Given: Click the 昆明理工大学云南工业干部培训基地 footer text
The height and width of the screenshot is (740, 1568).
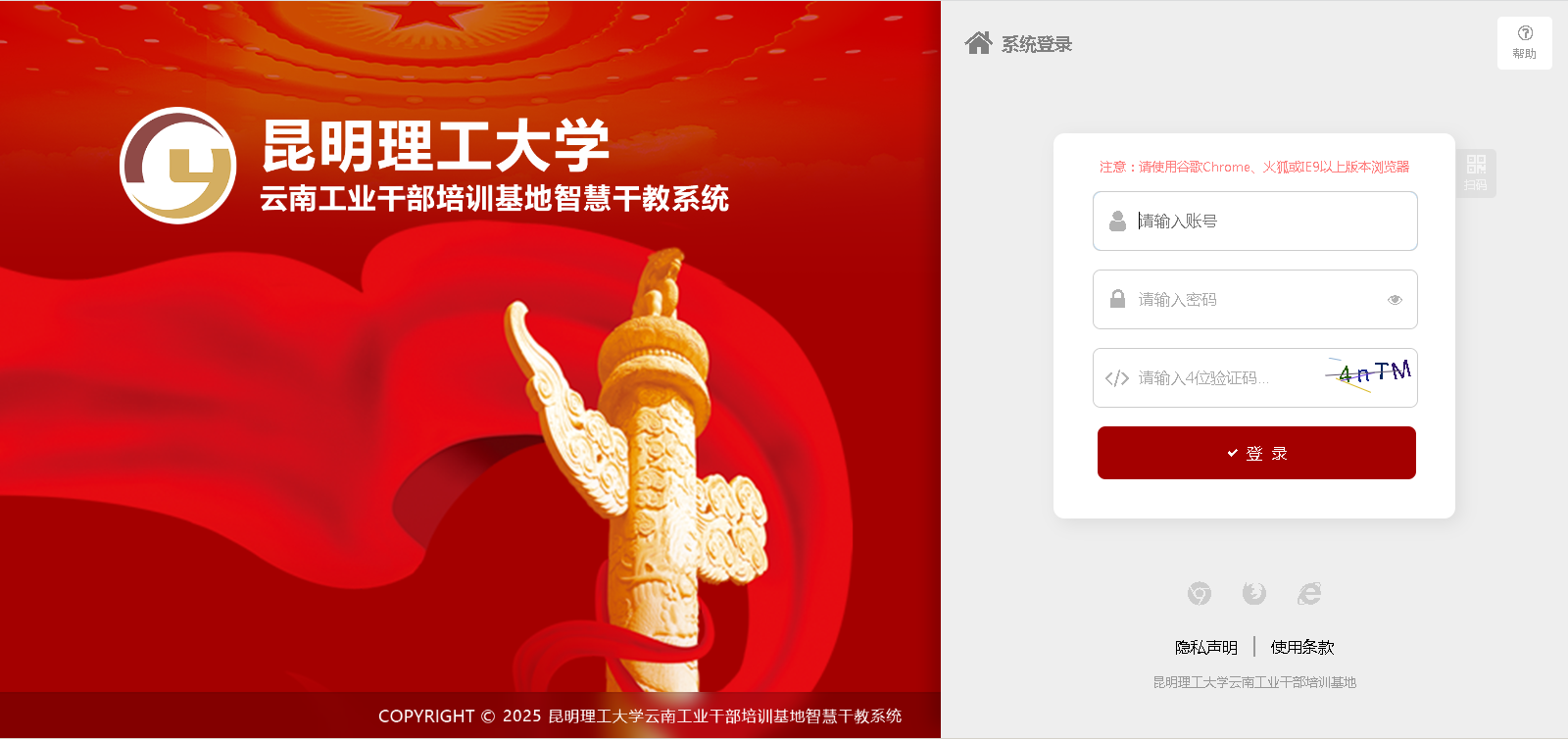Looking at the screenshot, I should click(1254, 682).
